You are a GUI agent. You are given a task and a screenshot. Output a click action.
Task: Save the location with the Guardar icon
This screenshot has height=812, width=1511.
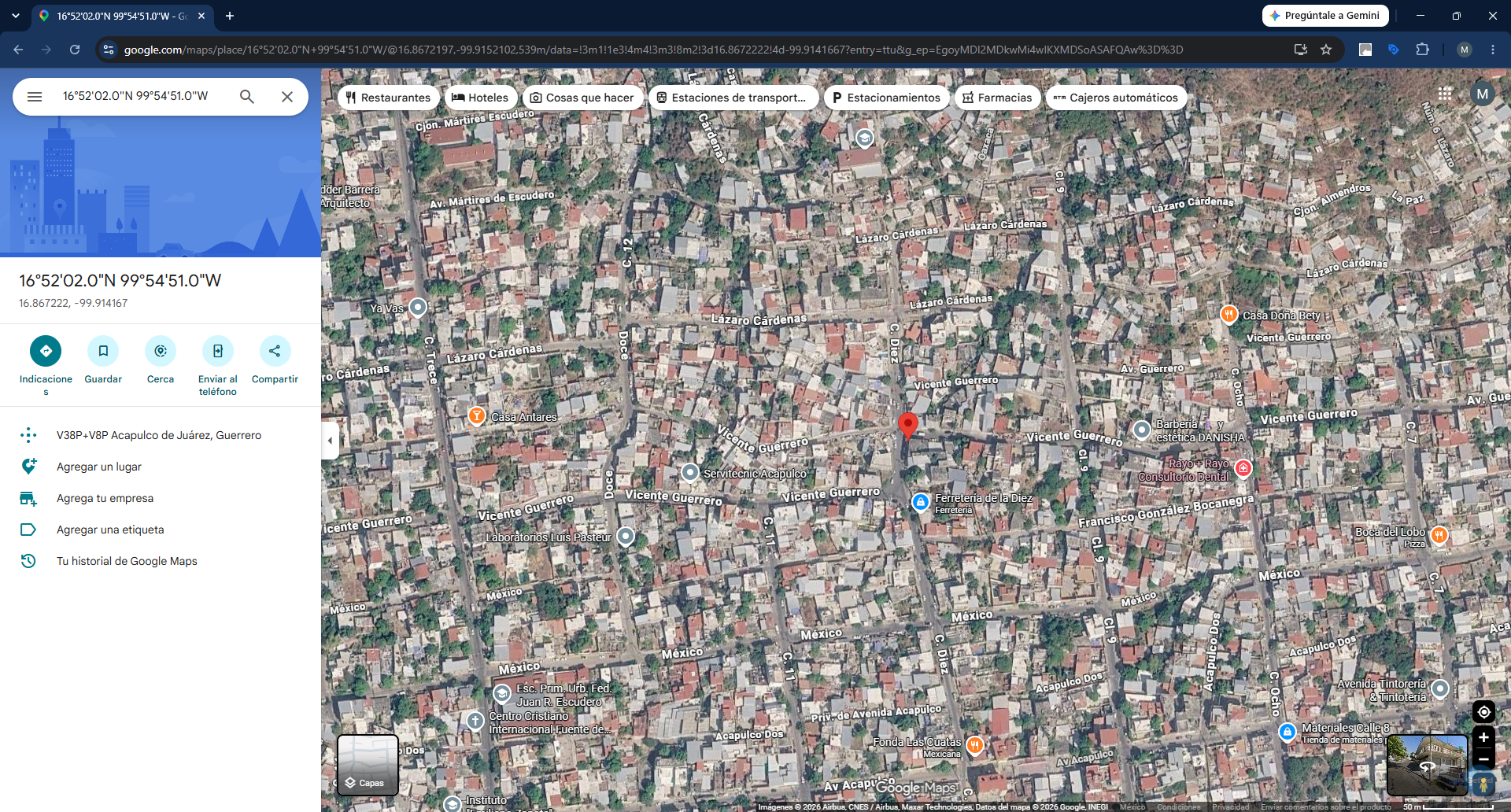103,351
